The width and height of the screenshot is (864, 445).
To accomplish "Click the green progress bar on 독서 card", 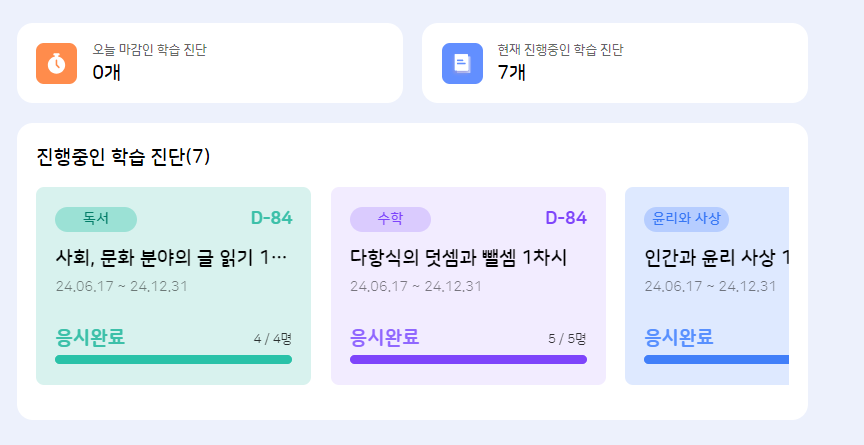I will coord(173,360).
